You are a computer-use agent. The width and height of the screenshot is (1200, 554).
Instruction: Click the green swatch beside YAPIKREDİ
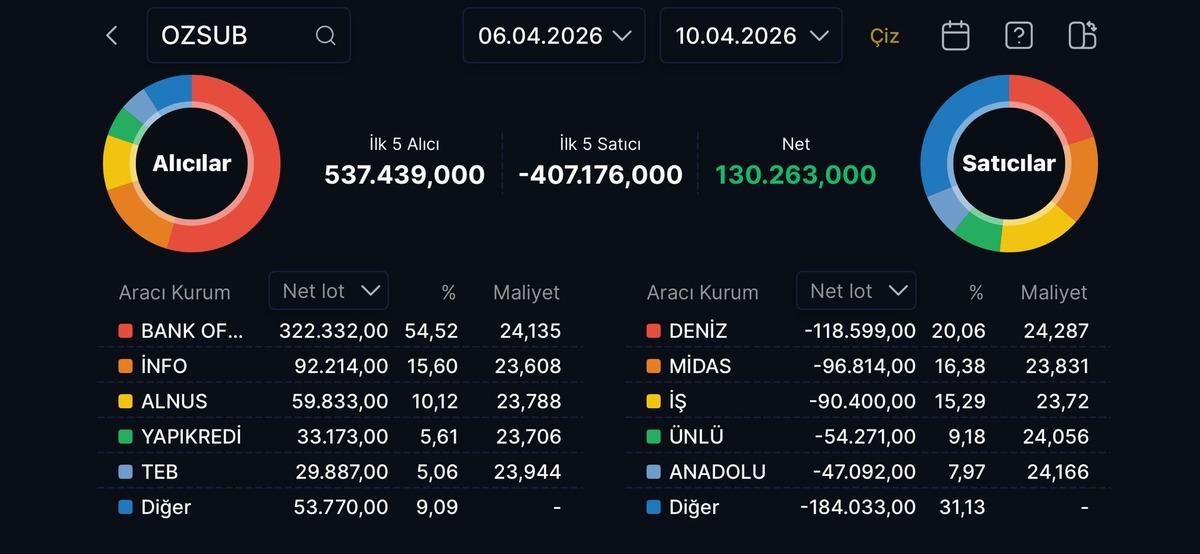click(125, 437)
